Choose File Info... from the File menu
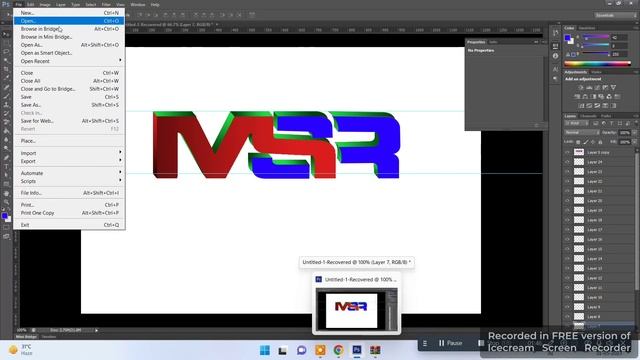 tap(69, 193)
